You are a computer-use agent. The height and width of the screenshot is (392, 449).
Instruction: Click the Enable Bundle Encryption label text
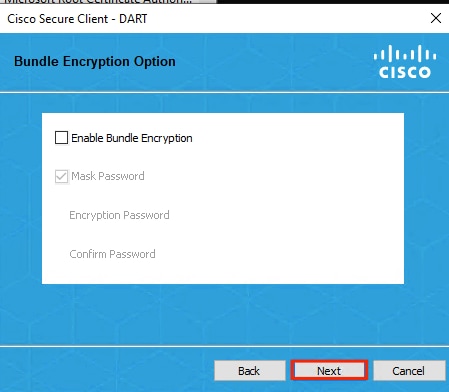[132, 138]
